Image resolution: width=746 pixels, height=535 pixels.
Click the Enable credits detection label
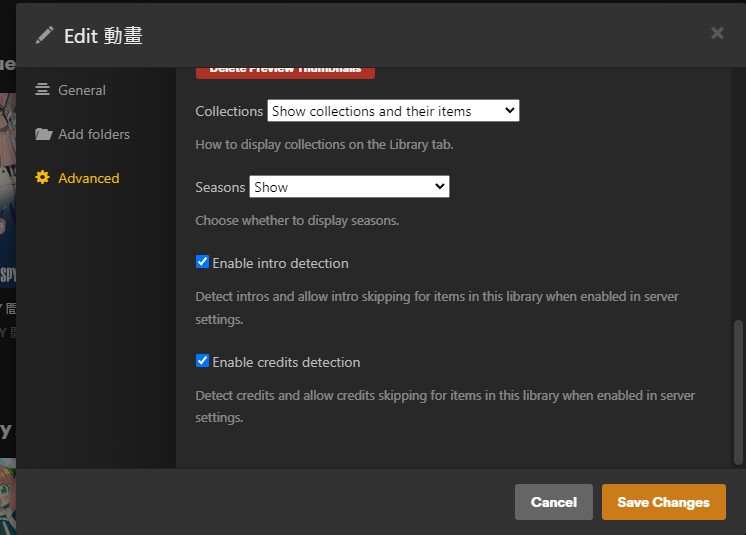coord(286,362)
